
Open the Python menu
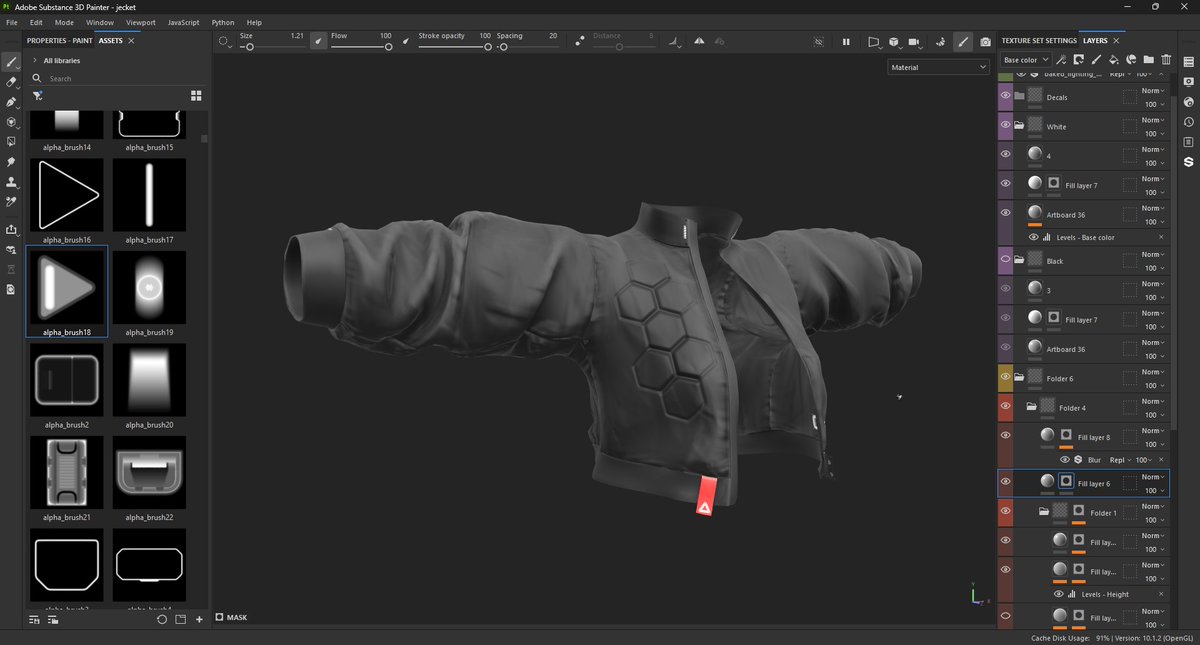coord(223,22)
